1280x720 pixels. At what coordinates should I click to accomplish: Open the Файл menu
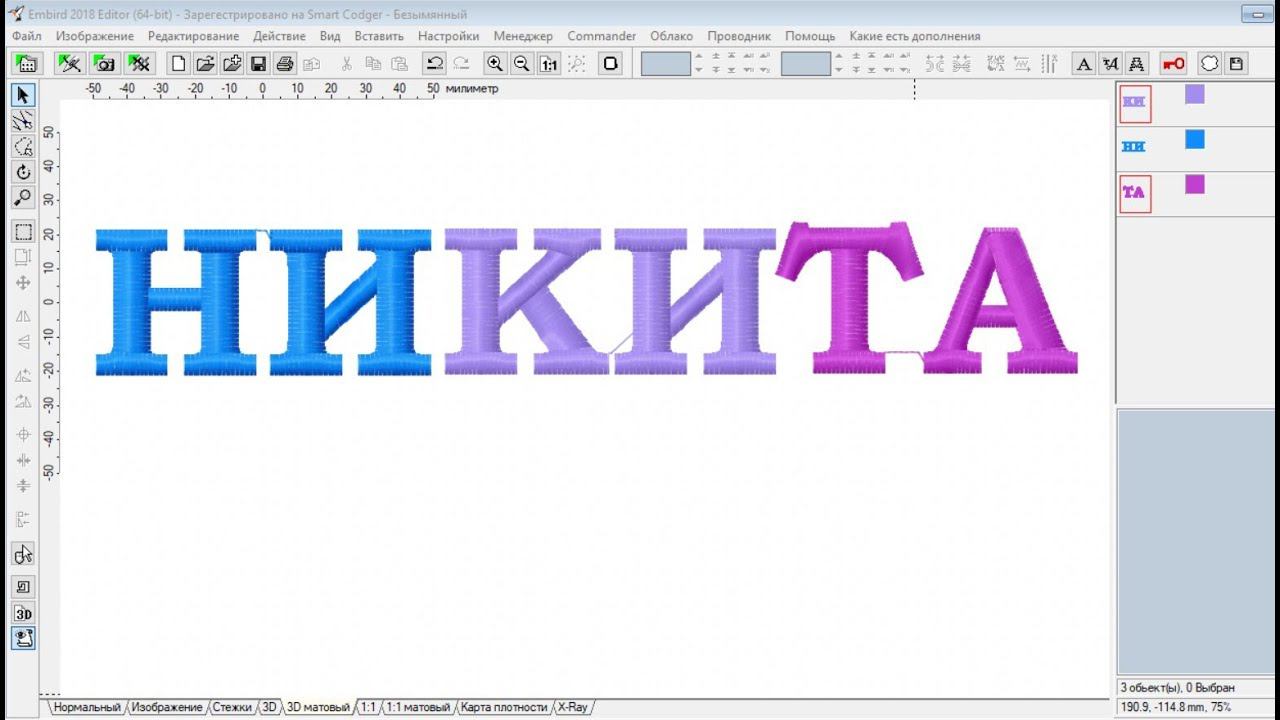(x=27, y=36)
